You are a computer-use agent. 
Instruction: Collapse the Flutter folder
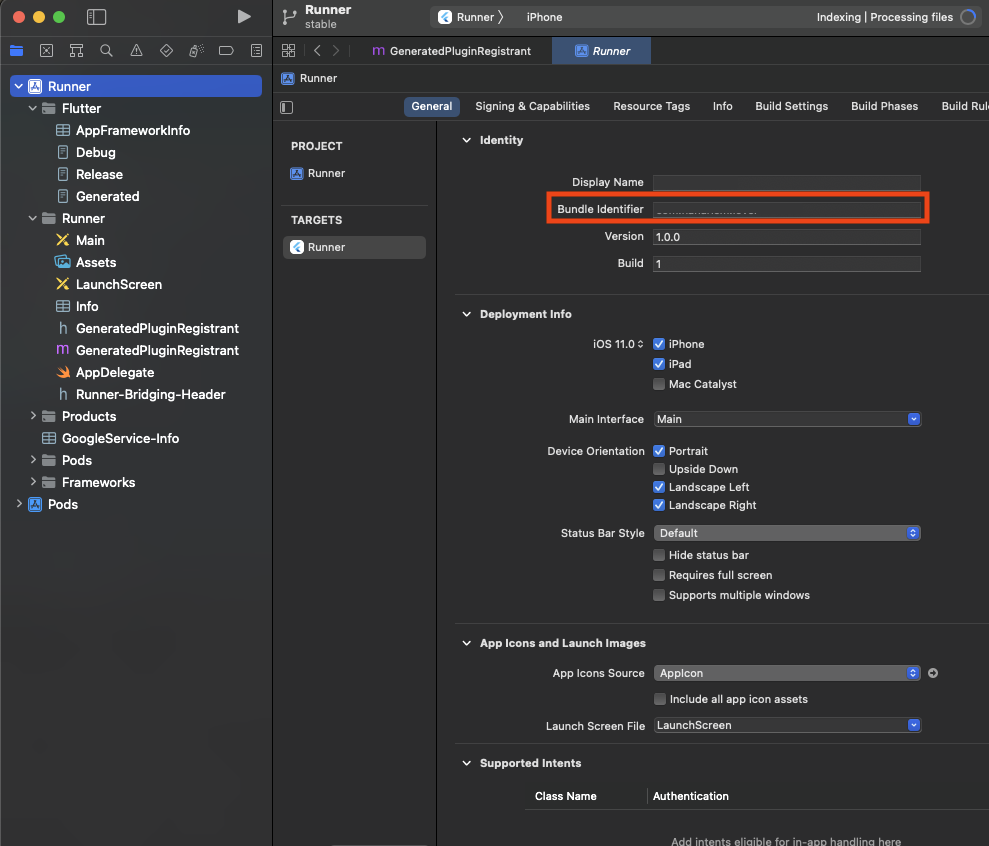(33, 109)
